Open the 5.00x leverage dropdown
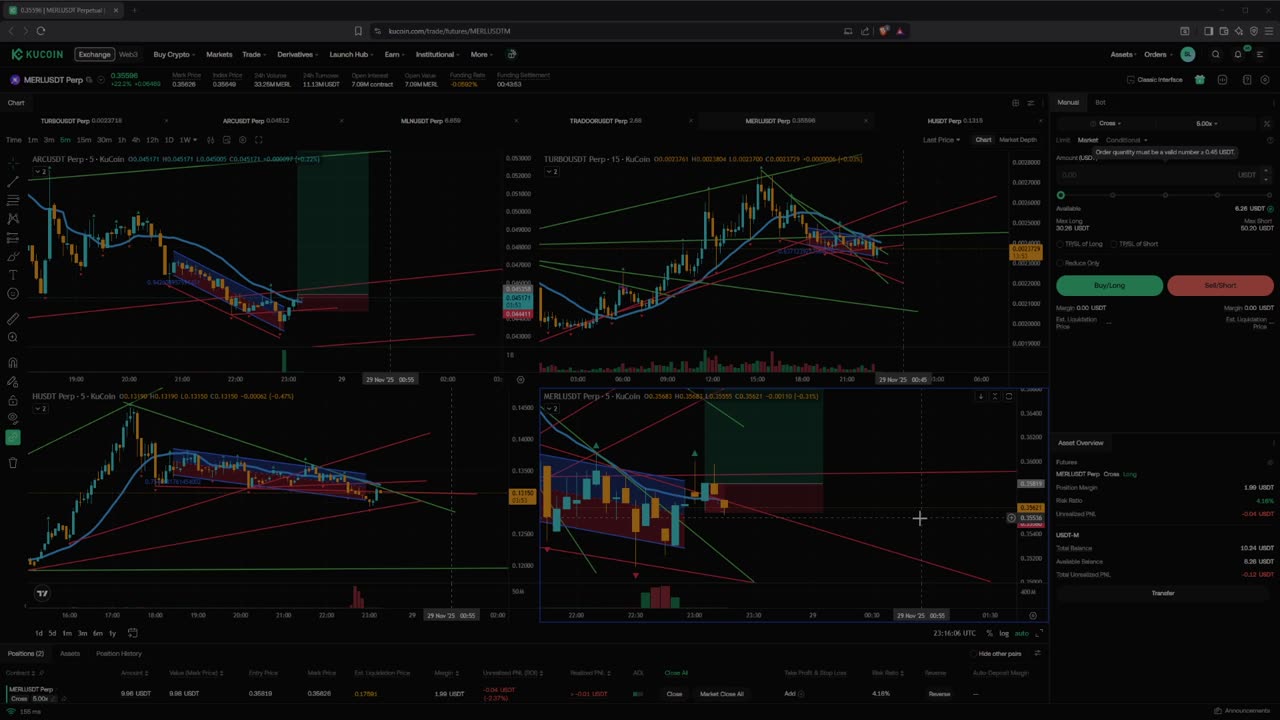The height and width of the screenshot is (720, 1280). tap(1206, 123)
